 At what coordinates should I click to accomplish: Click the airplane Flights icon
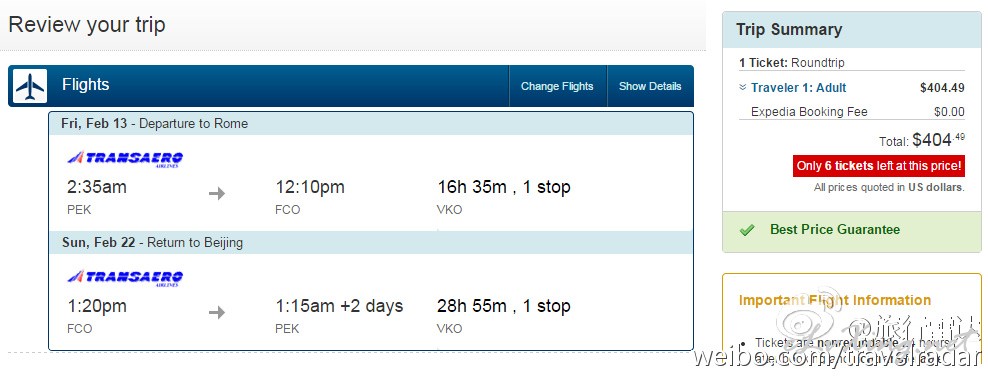click(x=30, y=86)
